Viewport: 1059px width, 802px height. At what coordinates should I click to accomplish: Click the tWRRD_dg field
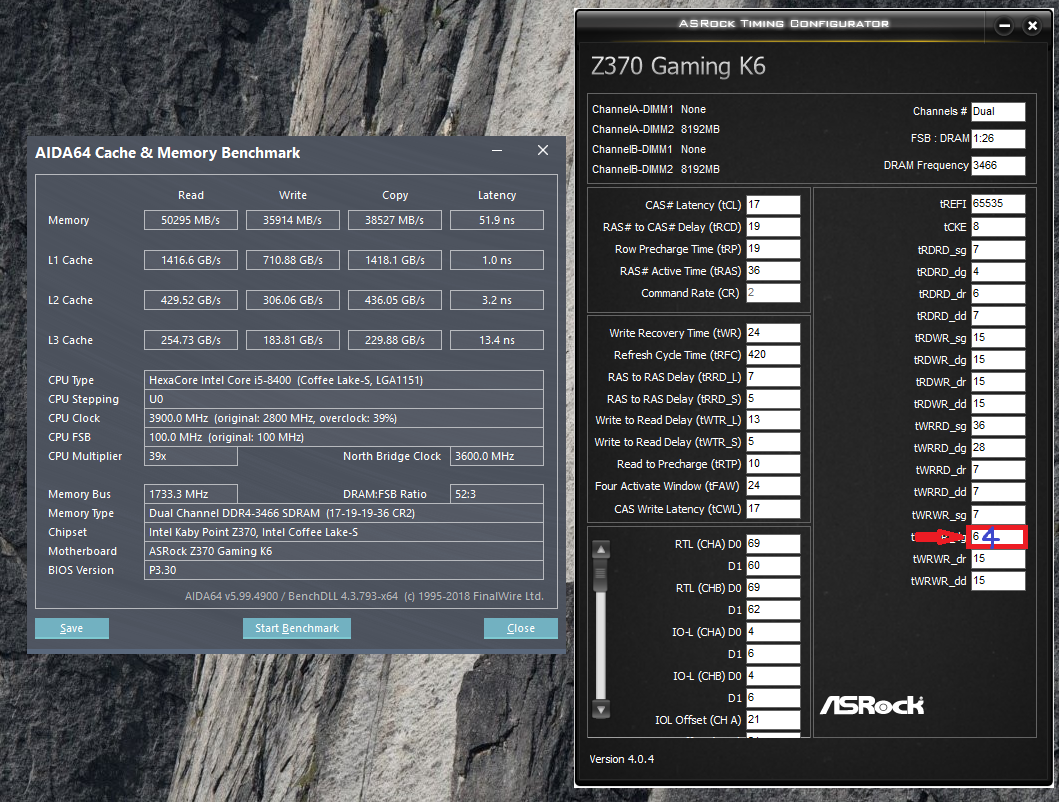[998, 447]
